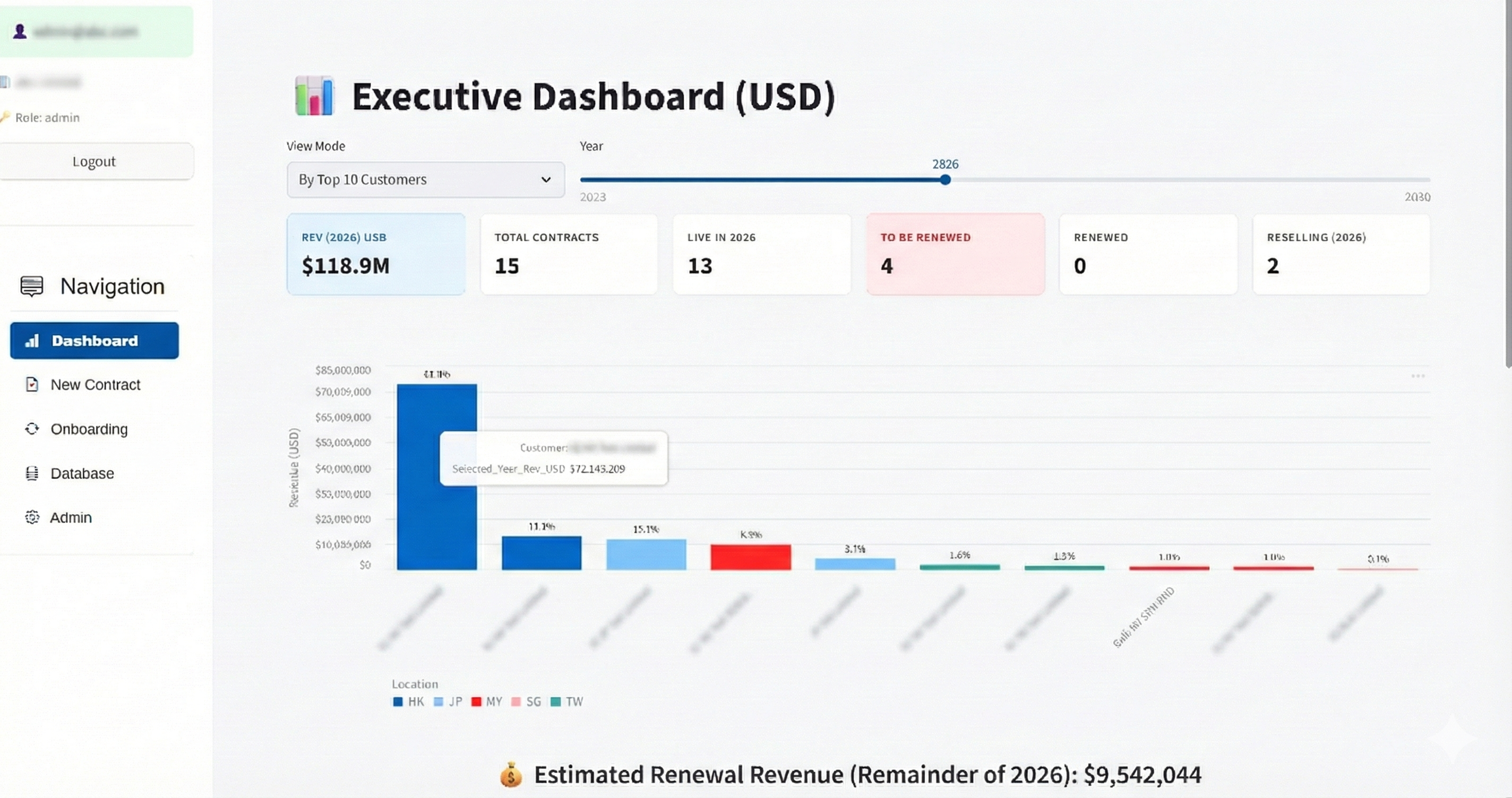Click the Year slider handle at 2826

(945, 180)
